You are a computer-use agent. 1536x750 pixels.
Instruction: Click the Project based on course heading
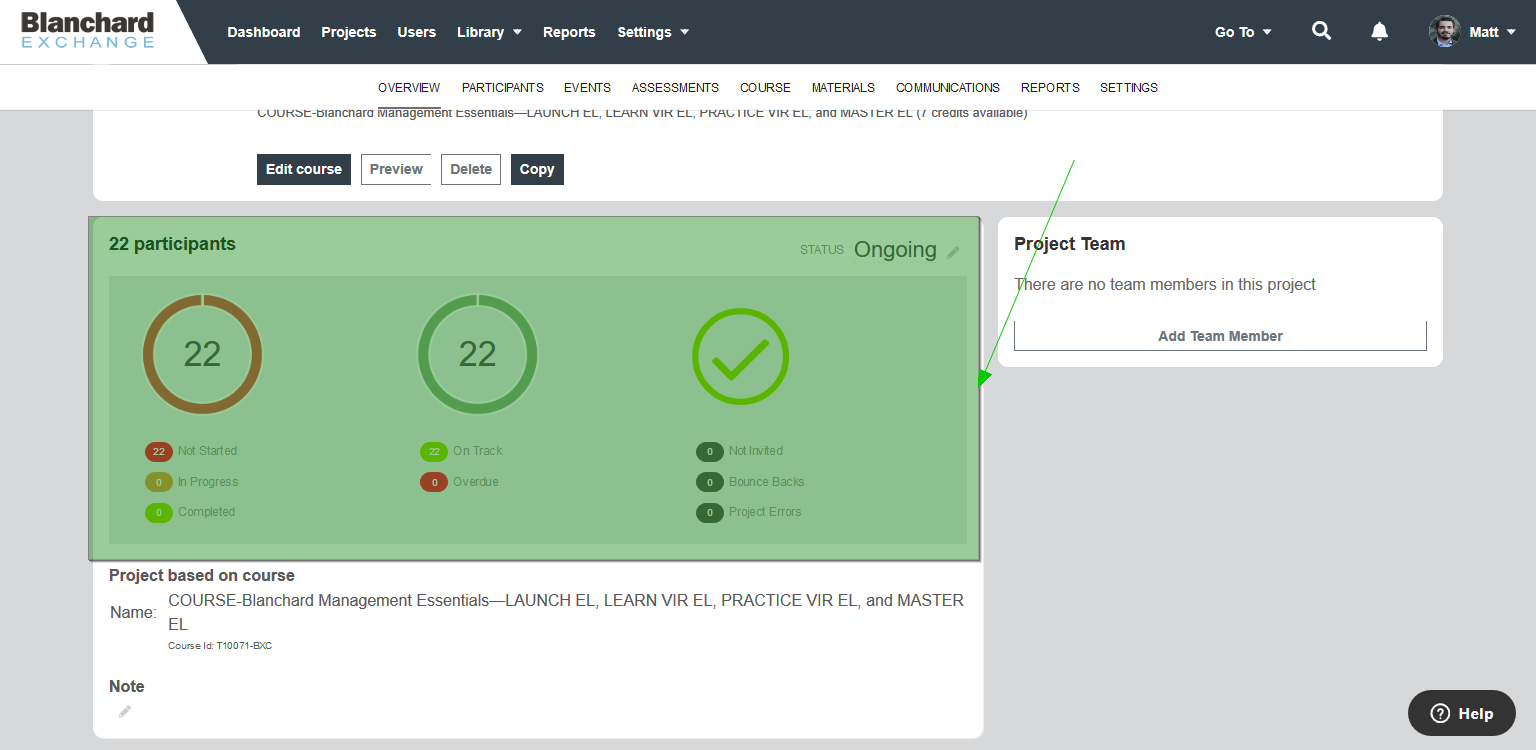(202, 576)
